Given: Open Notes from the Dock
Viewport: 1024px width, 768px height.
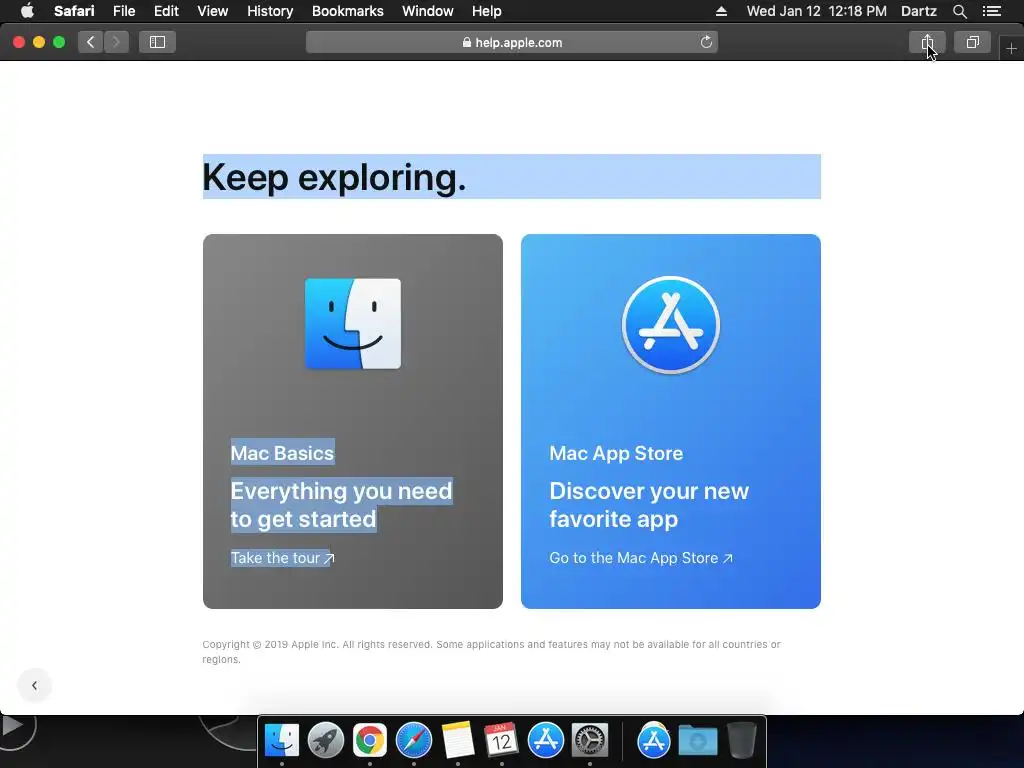Looking at the screenshot, I should (457, 741).
